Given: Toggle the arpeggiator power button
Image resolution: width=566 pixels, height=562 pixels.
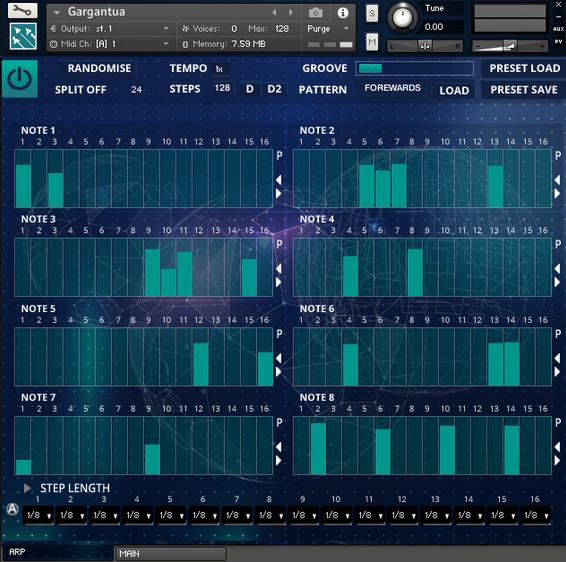Looking at the screenshot, I should [19, 79].
